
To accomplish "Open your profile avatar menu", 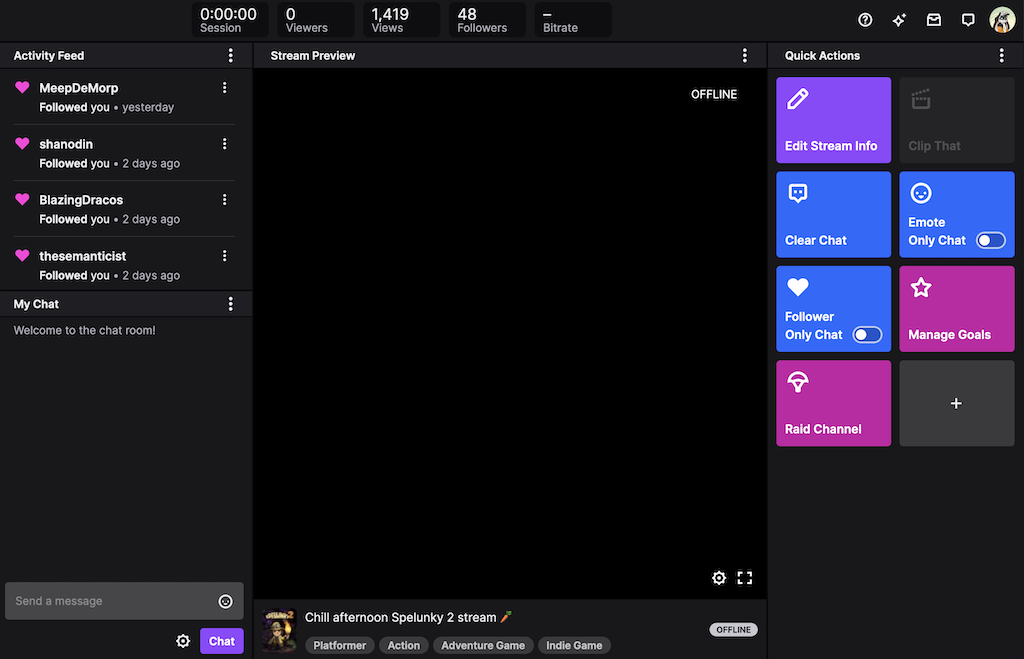I will click(1002, 19).
